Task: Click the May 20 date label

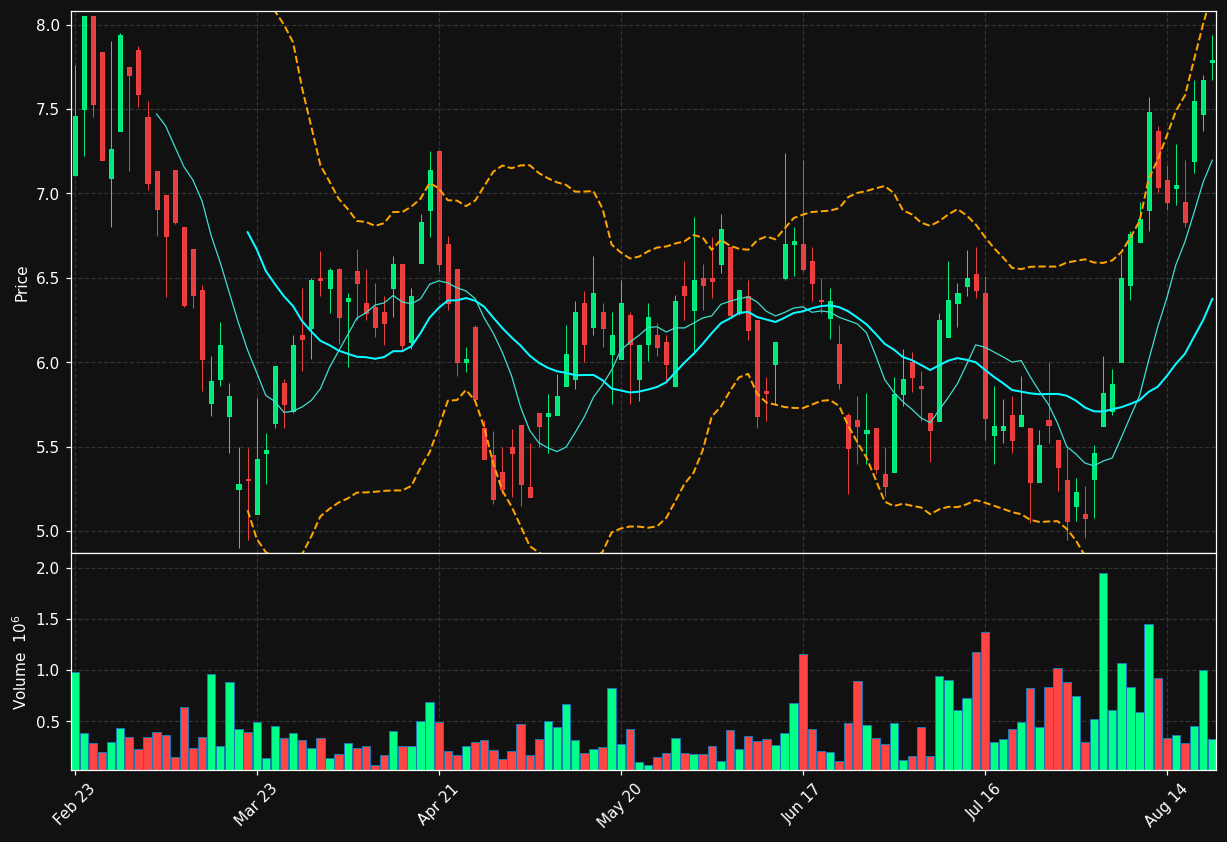Action: click(621, 804)
